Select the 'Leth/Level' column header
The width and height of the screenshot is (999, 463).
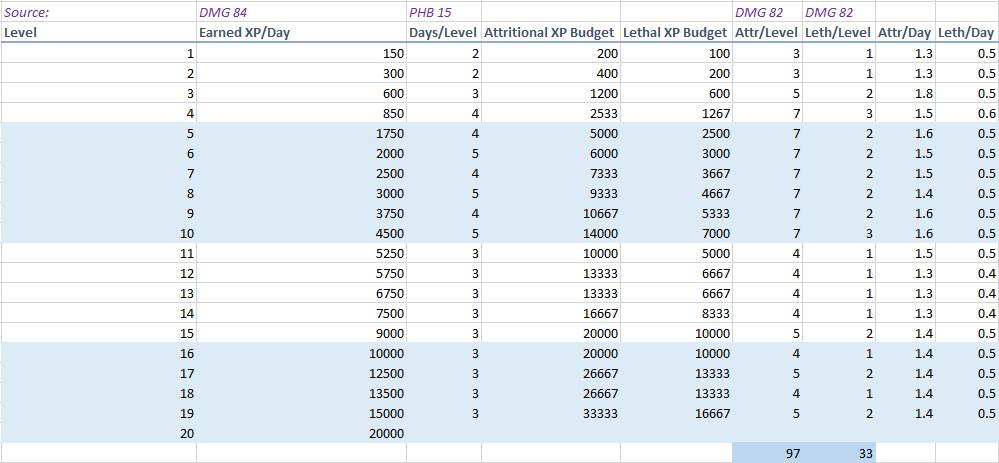pyautogui.click(x=839, y=32)
